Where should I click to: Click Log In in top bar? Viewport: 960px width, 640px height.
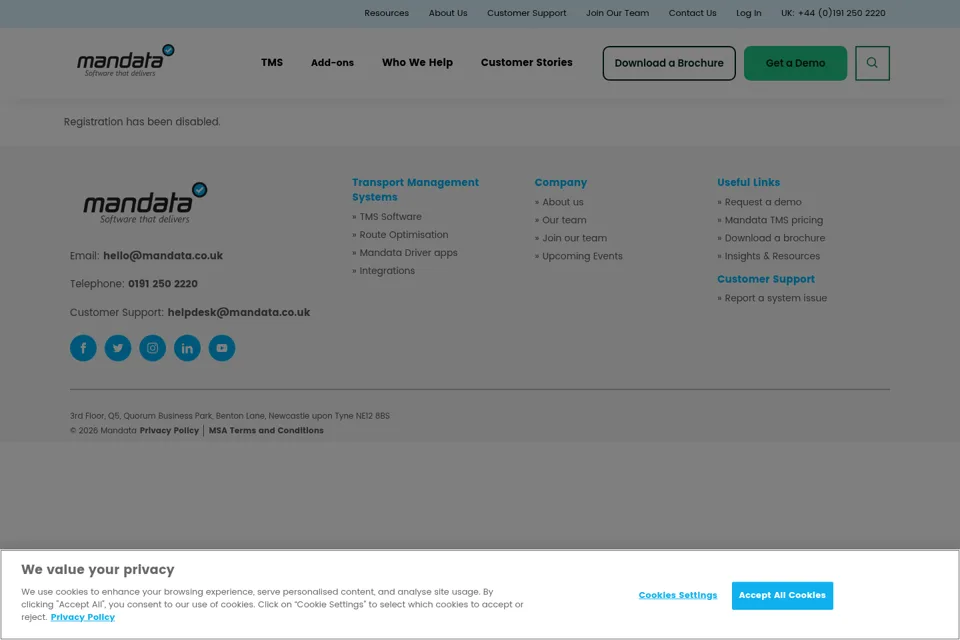coord(749,13)
